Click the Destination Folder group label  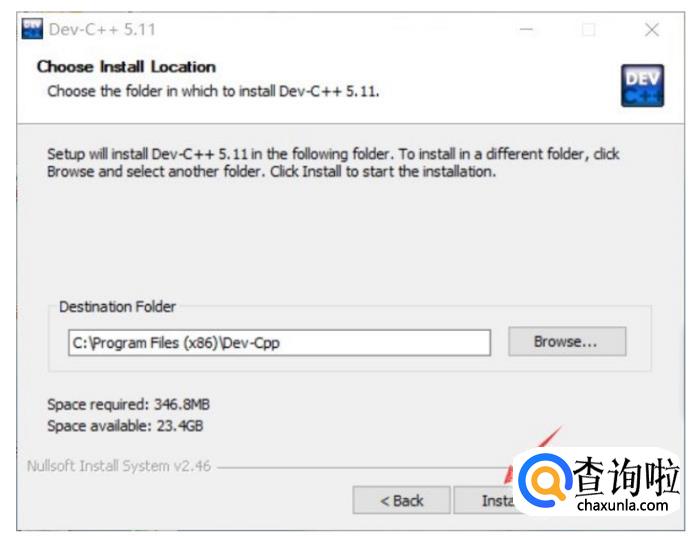click(x=117, y=307)
